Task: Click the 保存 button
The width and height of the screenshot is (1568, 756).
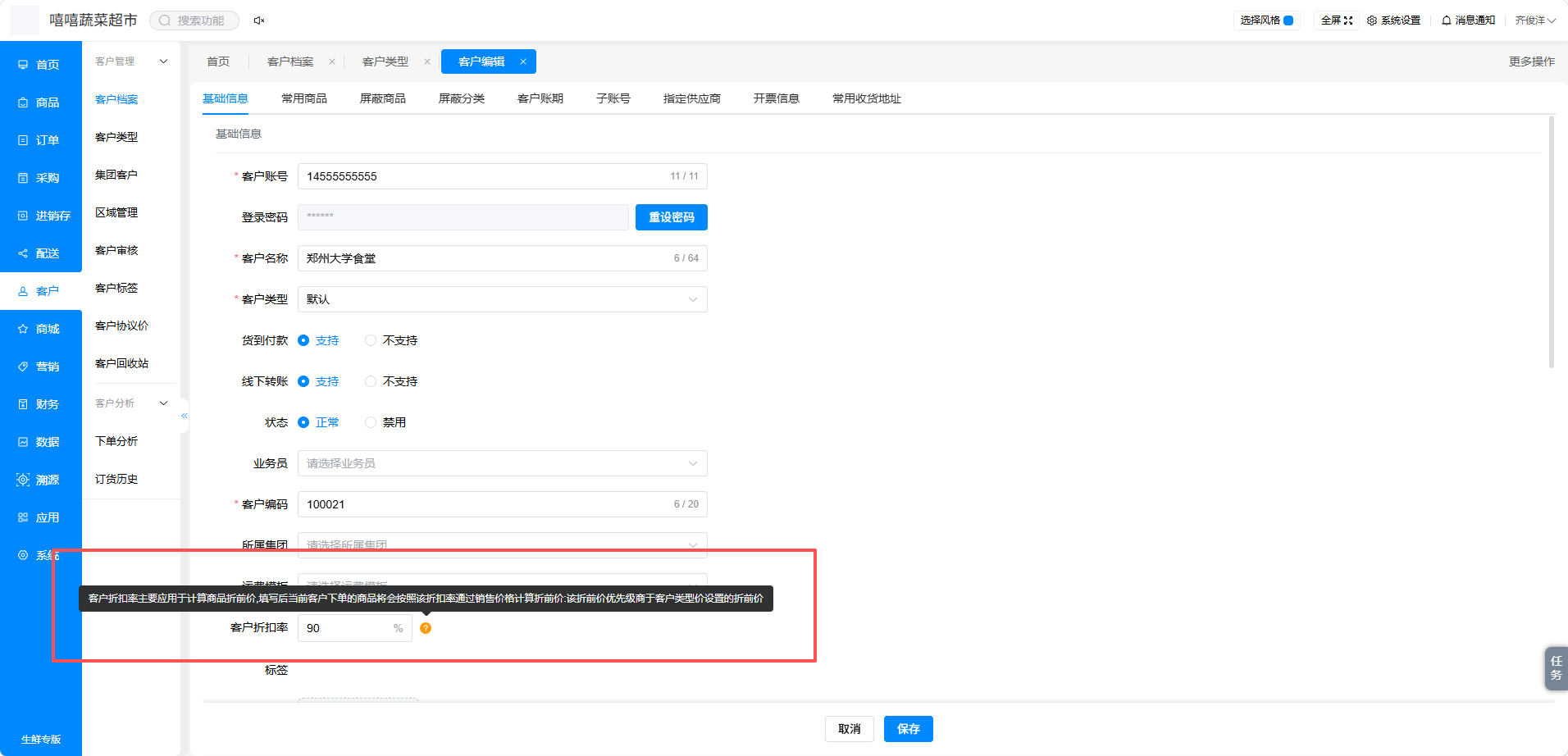Action: tap(909, 729)
